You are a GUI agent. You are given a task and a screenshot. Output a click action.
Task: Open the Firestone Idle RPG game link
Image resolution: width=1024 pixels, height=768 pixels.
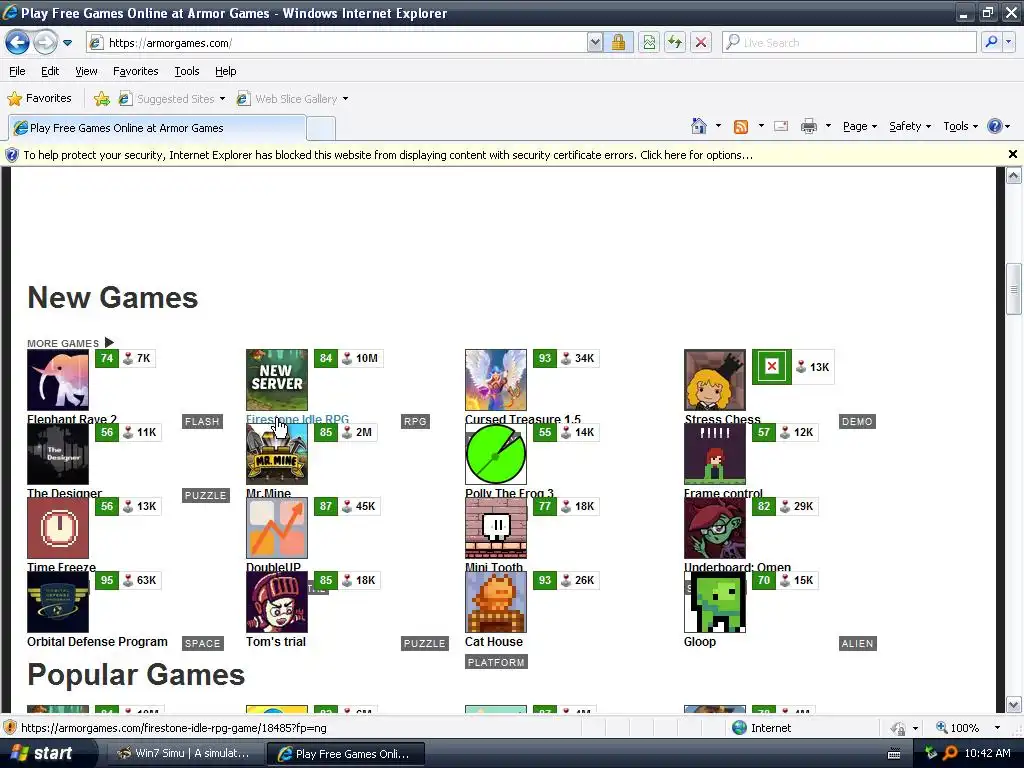[297, 419]
